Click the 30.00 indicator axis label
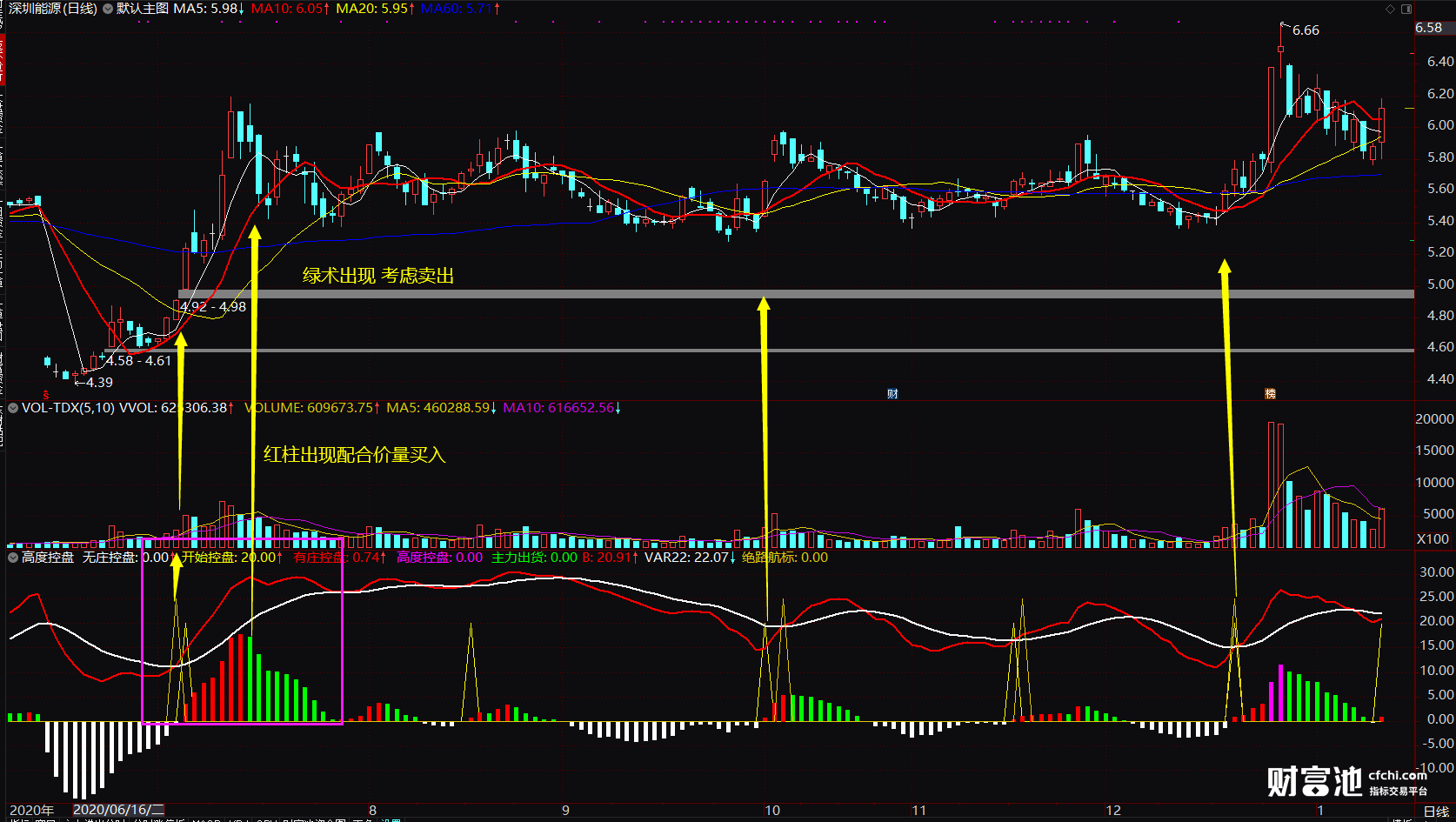The image size is (1456, 822). (x=1437, y=572)
